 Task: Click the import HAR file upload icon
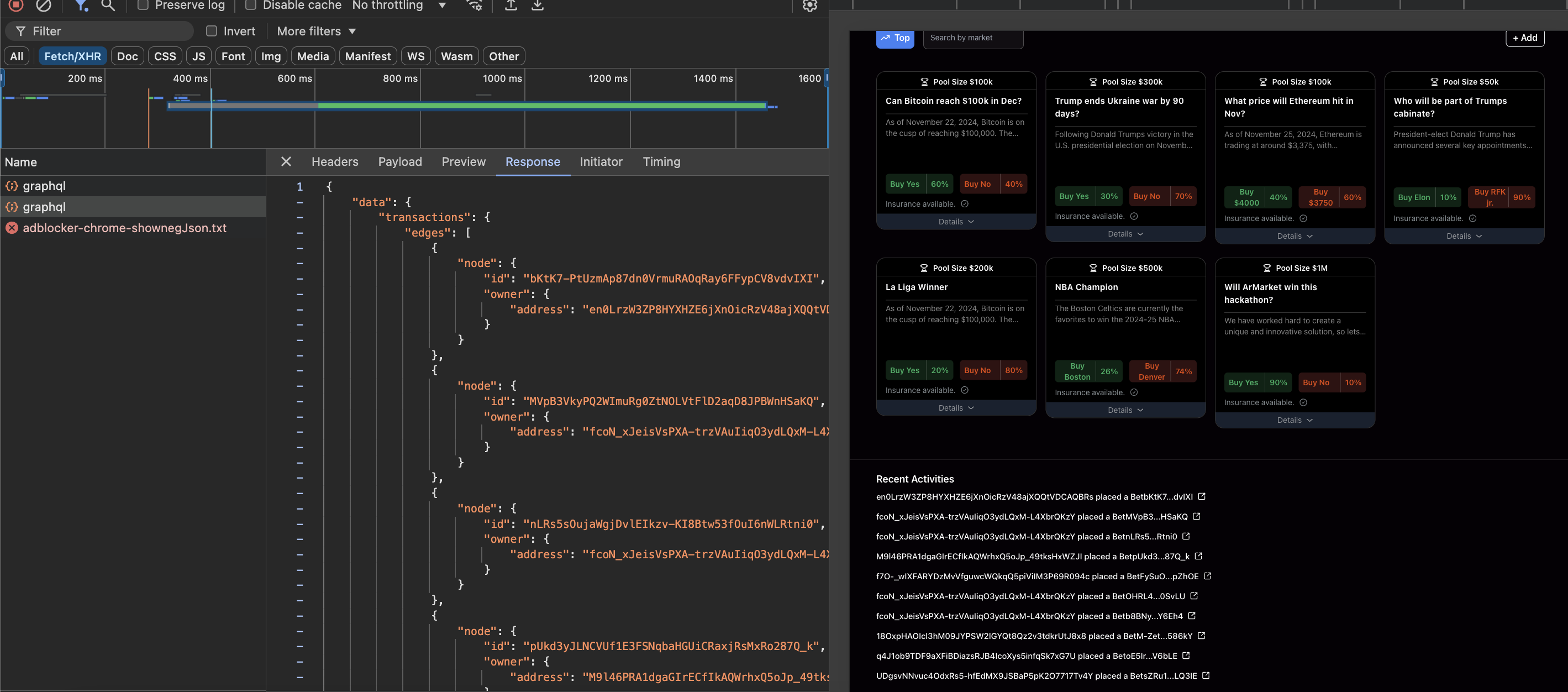tap(511, 6)
